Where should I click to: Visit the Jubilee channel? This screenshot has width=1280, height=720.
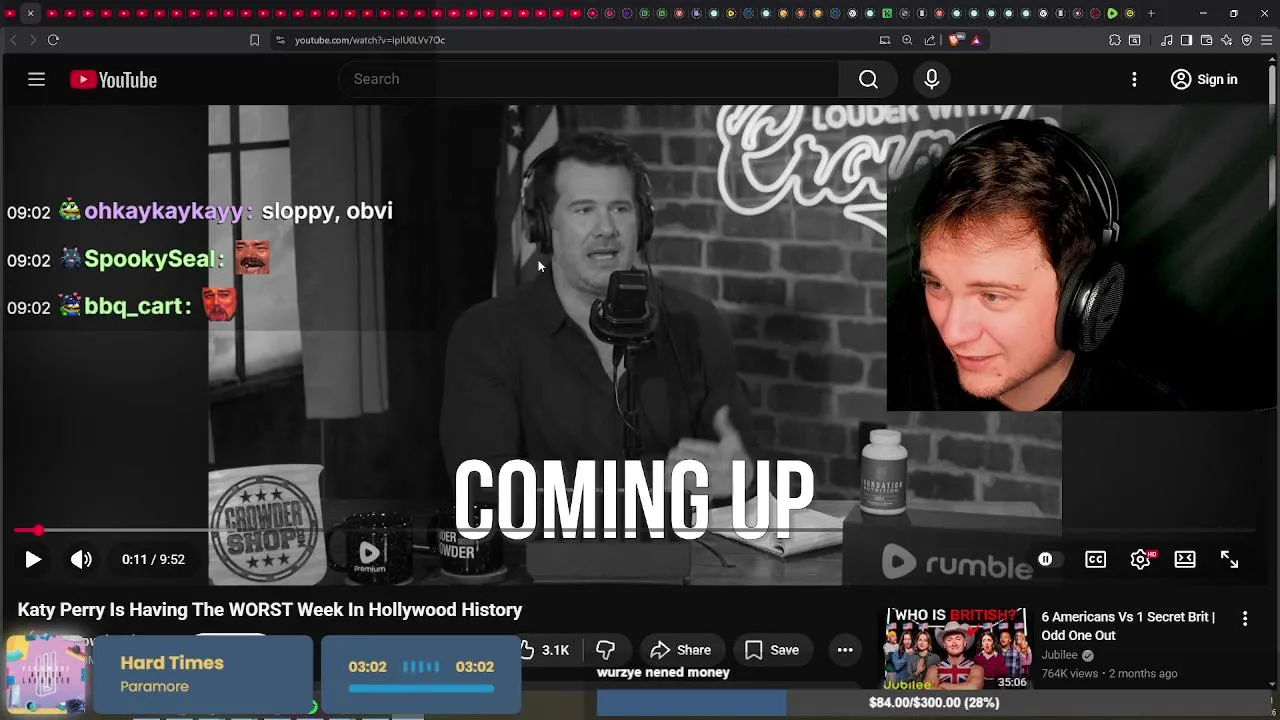click(1060, 655)
